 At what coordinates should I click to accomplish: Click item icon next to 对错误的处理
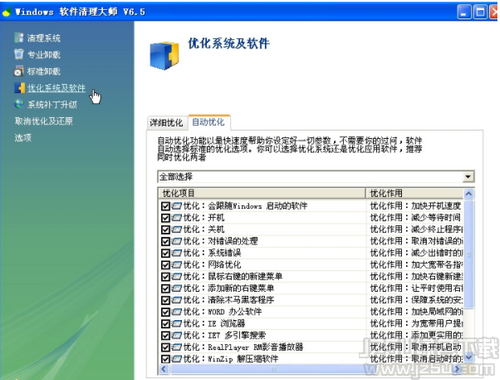click(177, 241)
